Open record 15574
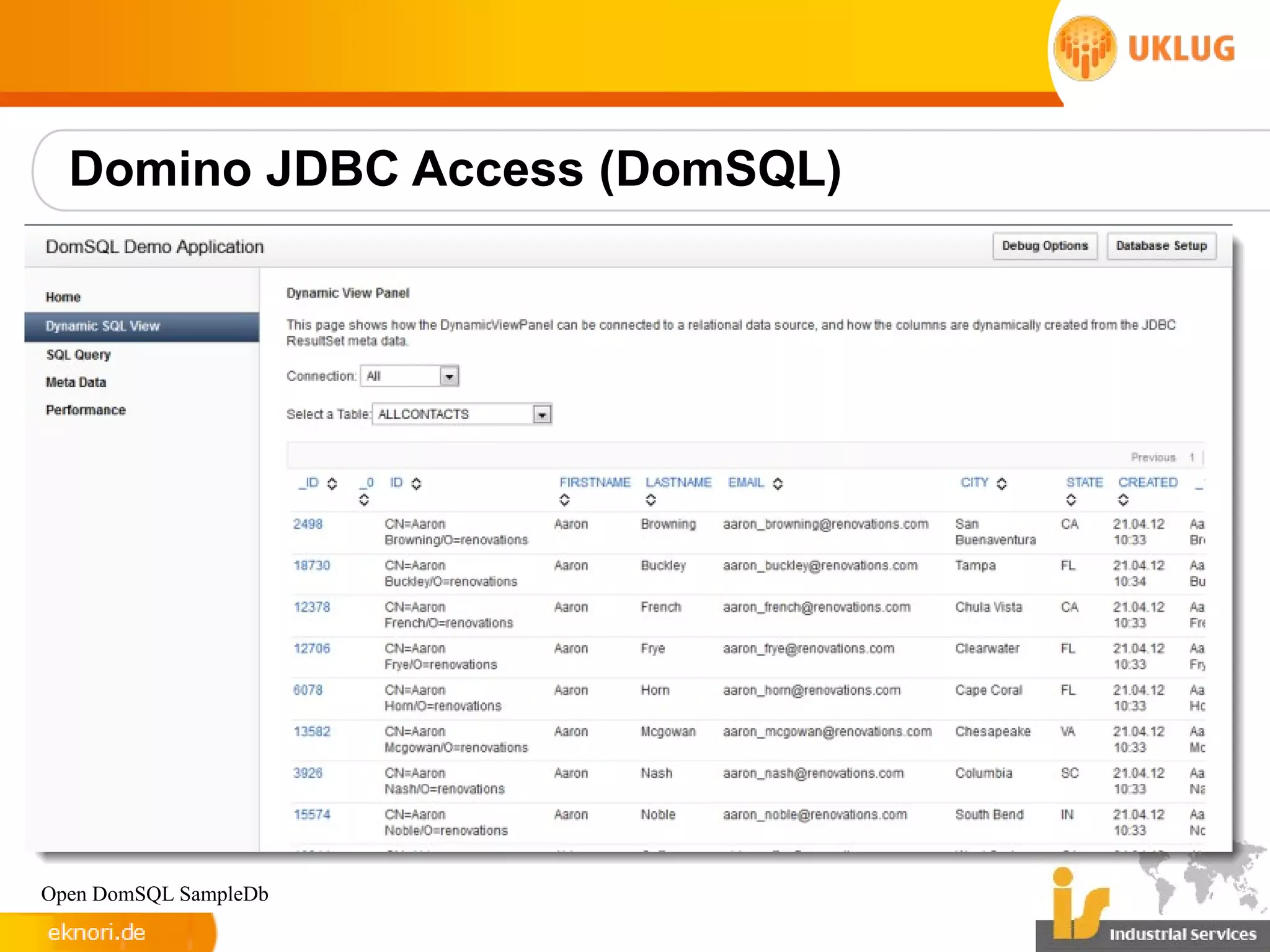This screenshot has width=1270, height=952. [x=312, y=815]
